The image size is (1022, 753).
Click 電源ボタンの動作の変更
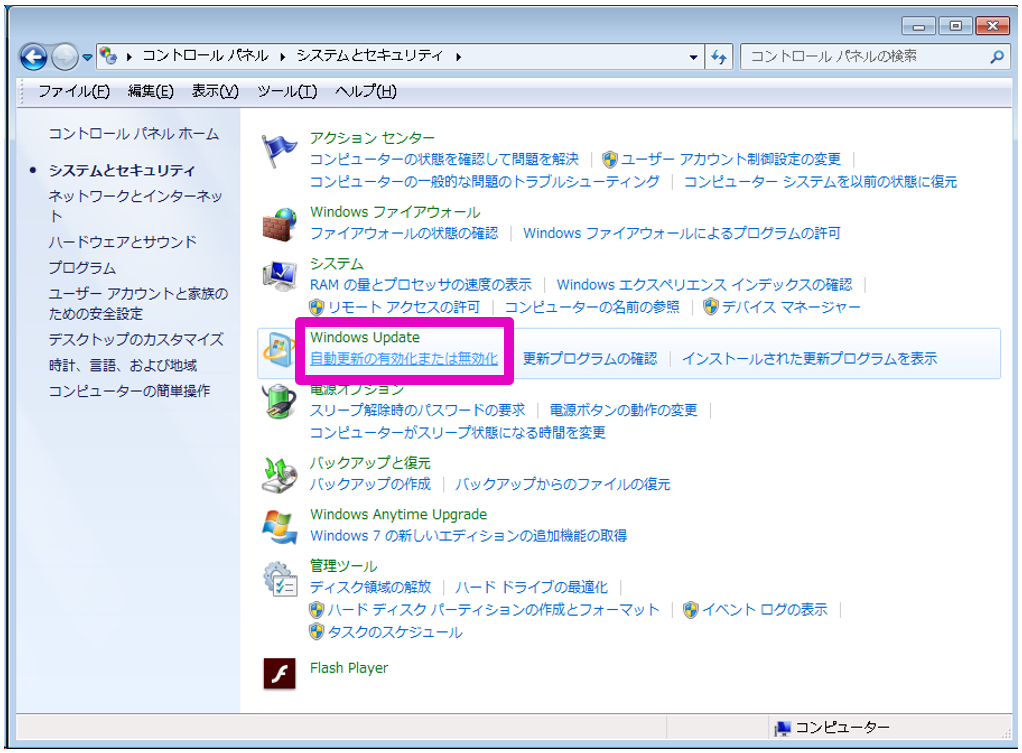pyautogui.click(x=623, y=410)
